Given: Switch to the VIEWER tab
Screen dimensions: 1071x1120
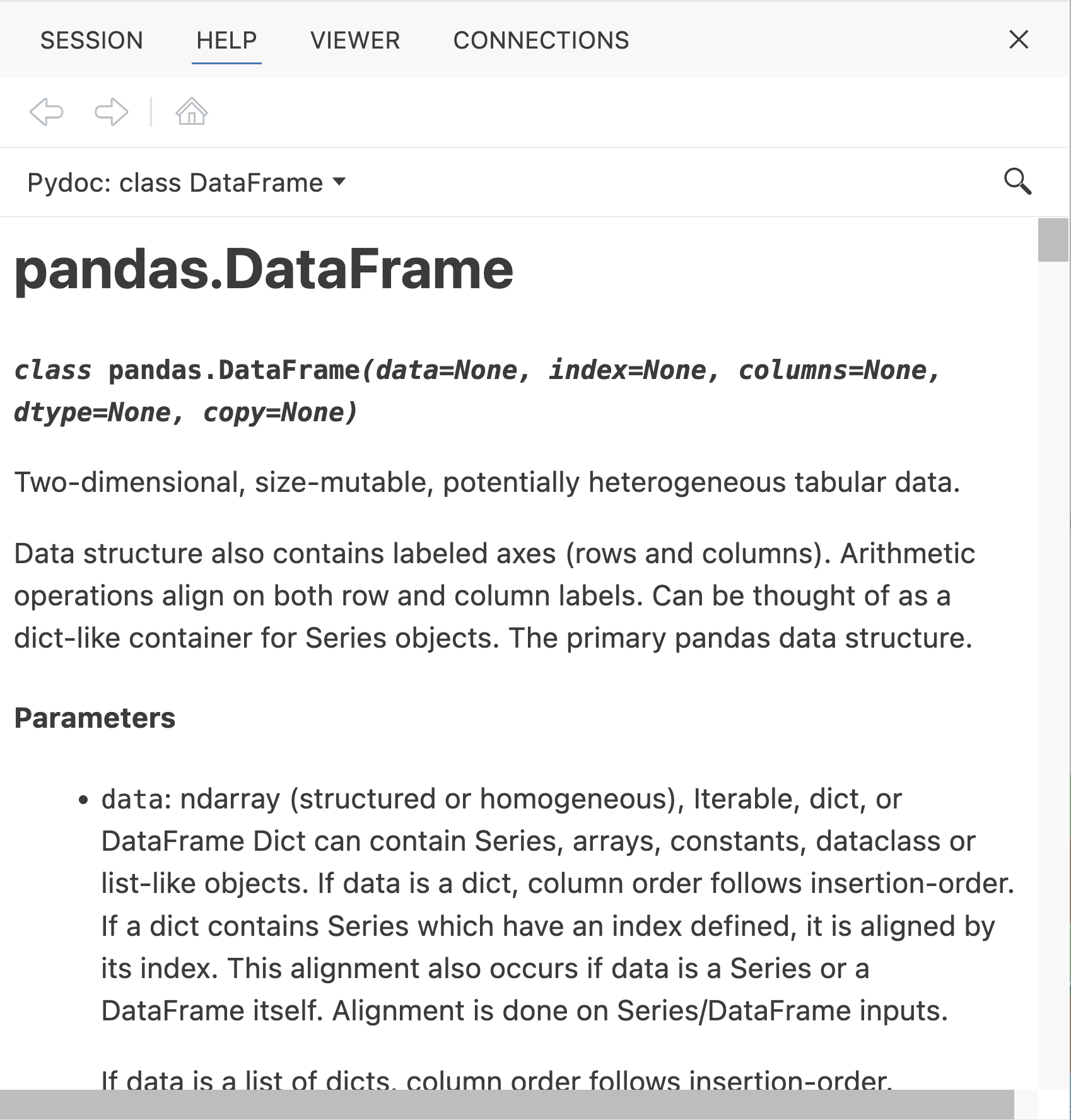Looking at the screenshot, I should coord(355,40).
